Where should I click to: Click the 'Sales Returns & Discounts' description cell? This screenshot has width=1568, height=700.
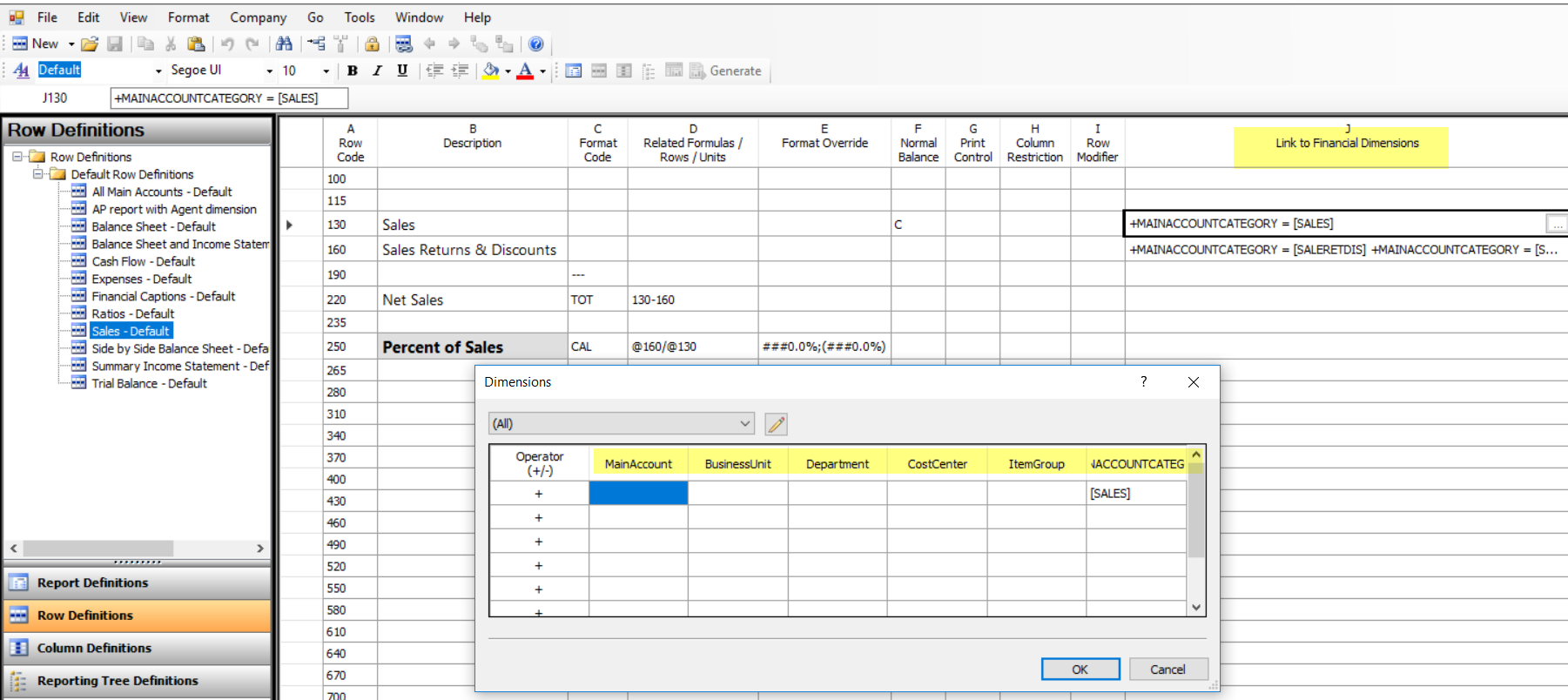click(x=473, y=250)
